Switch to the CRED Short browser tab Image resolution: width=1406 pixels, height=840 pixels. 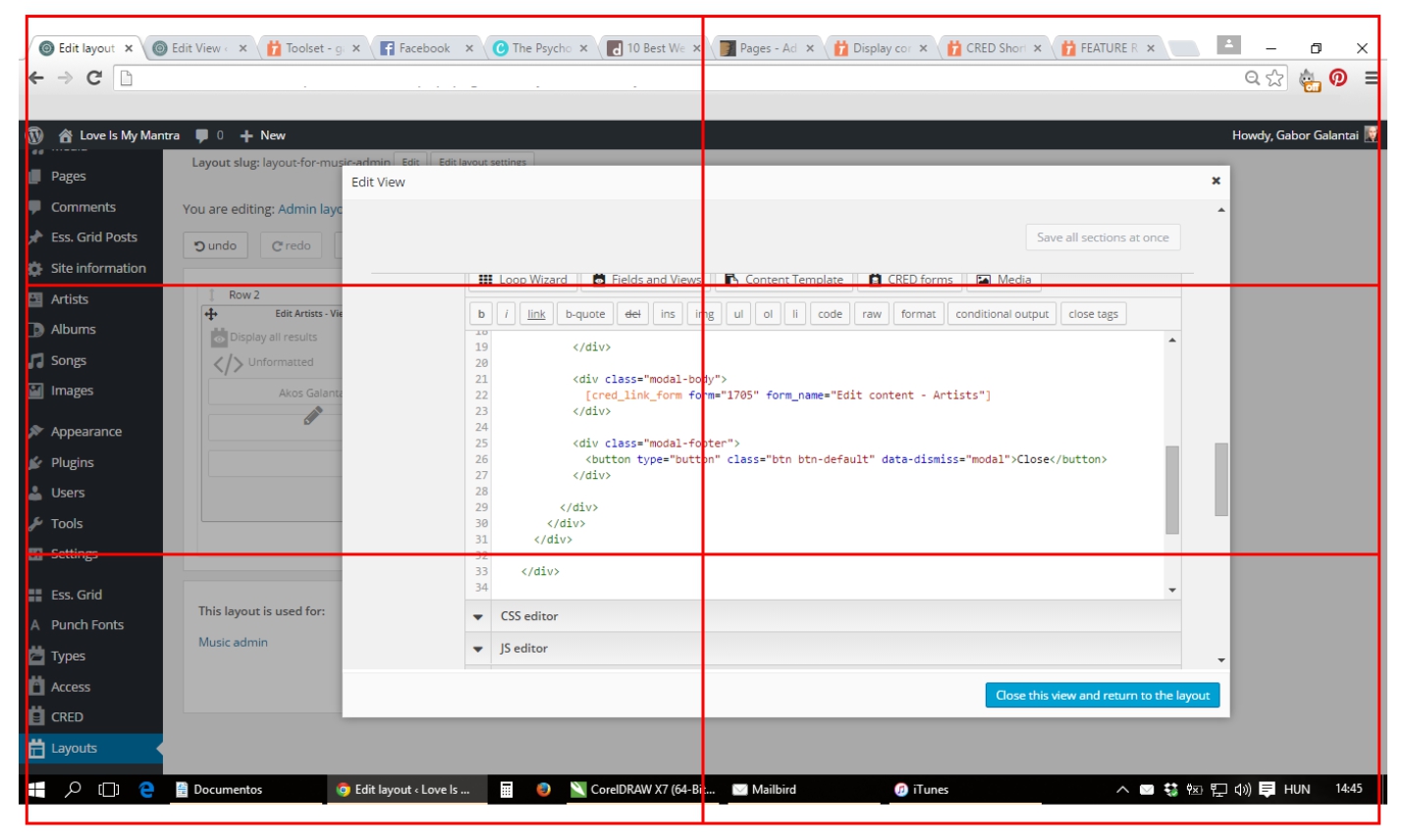coord(994,48)
